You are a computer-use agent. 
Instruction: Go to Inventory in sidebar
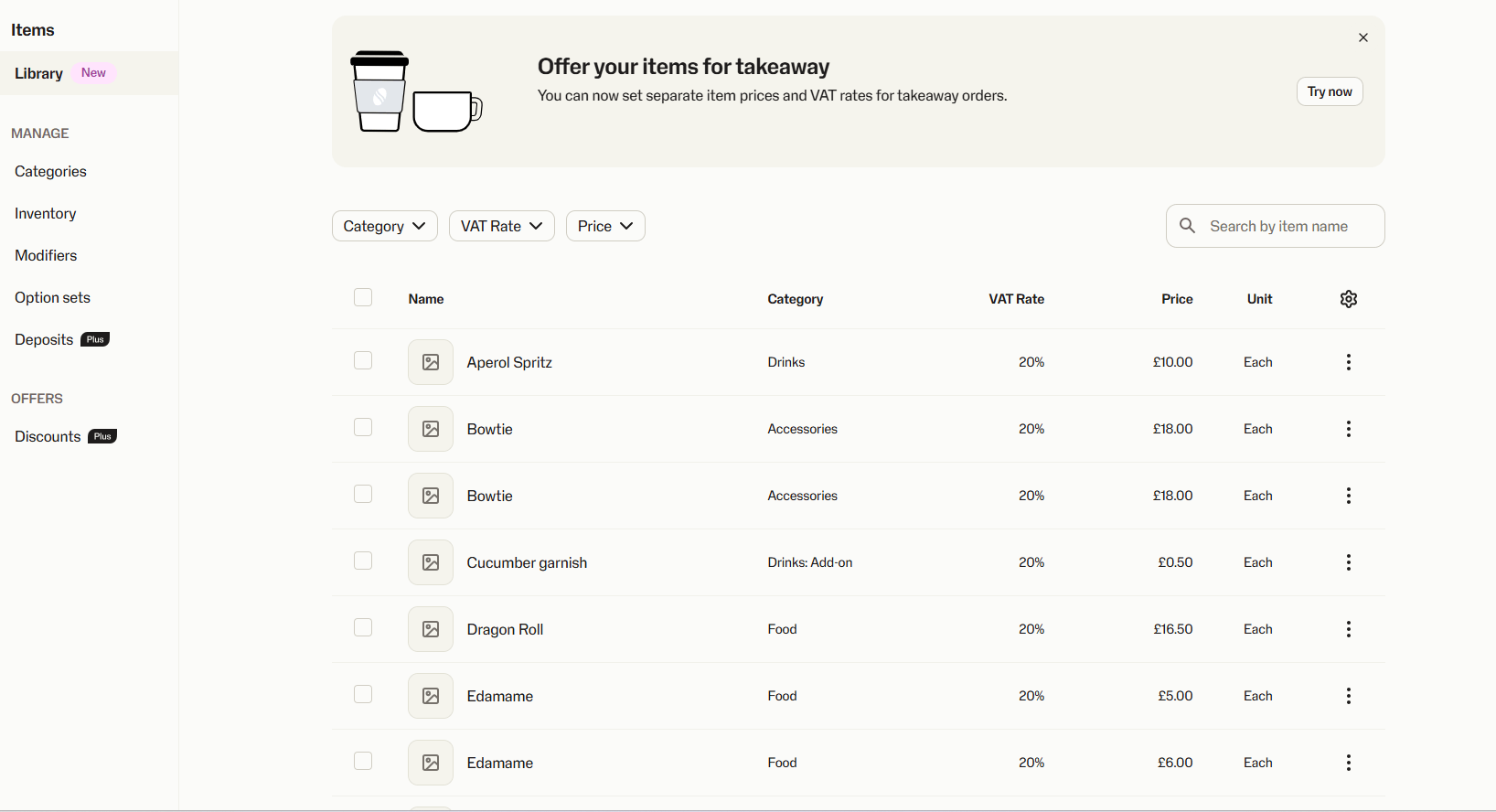pos(46,214)
